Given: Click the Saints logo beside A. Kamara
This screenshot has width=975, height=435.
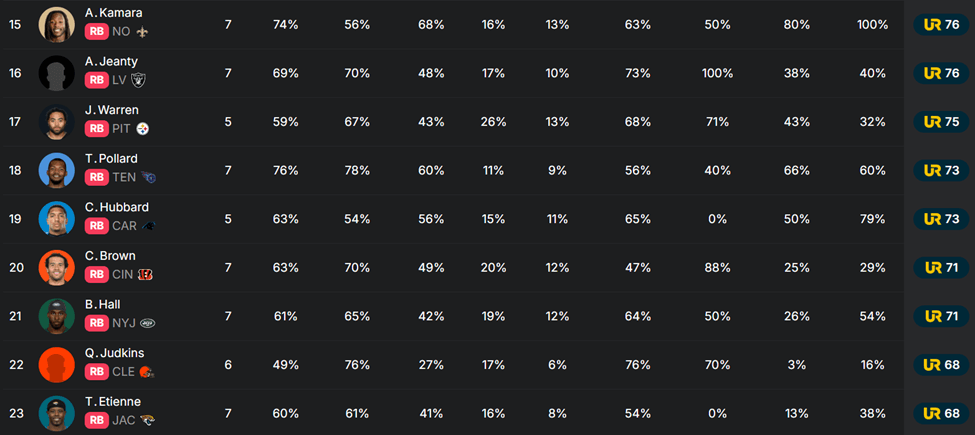Looking at the screenshot, I should [143, 32].
